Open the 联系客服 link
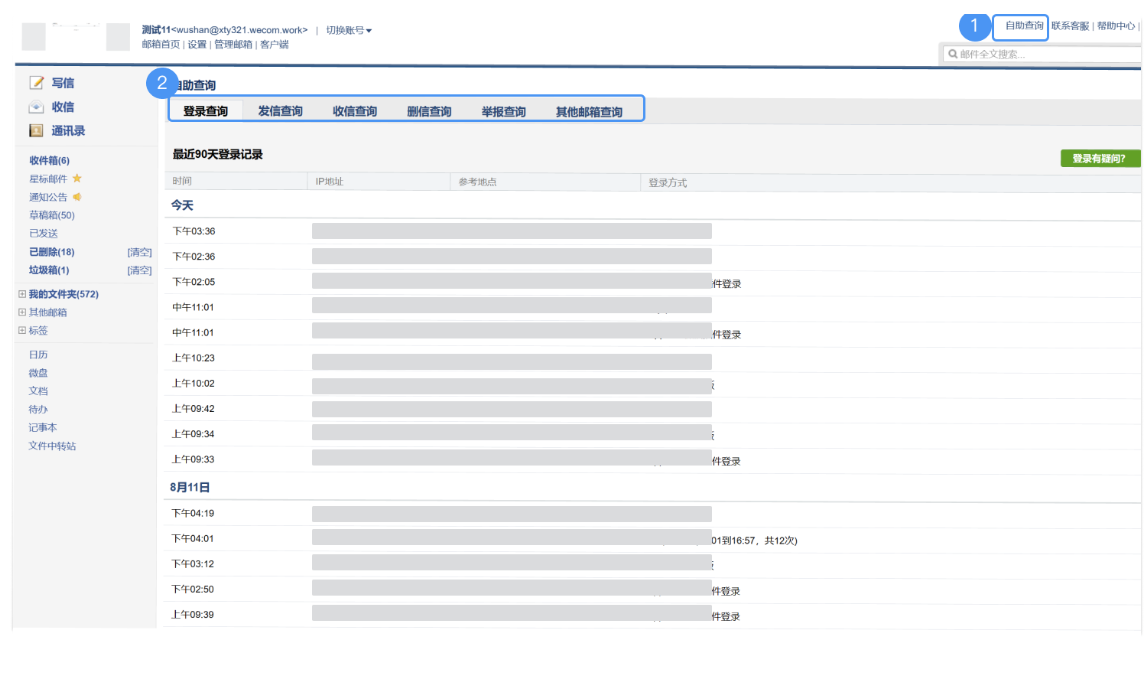The image size is (1144, 695). 1070,26
